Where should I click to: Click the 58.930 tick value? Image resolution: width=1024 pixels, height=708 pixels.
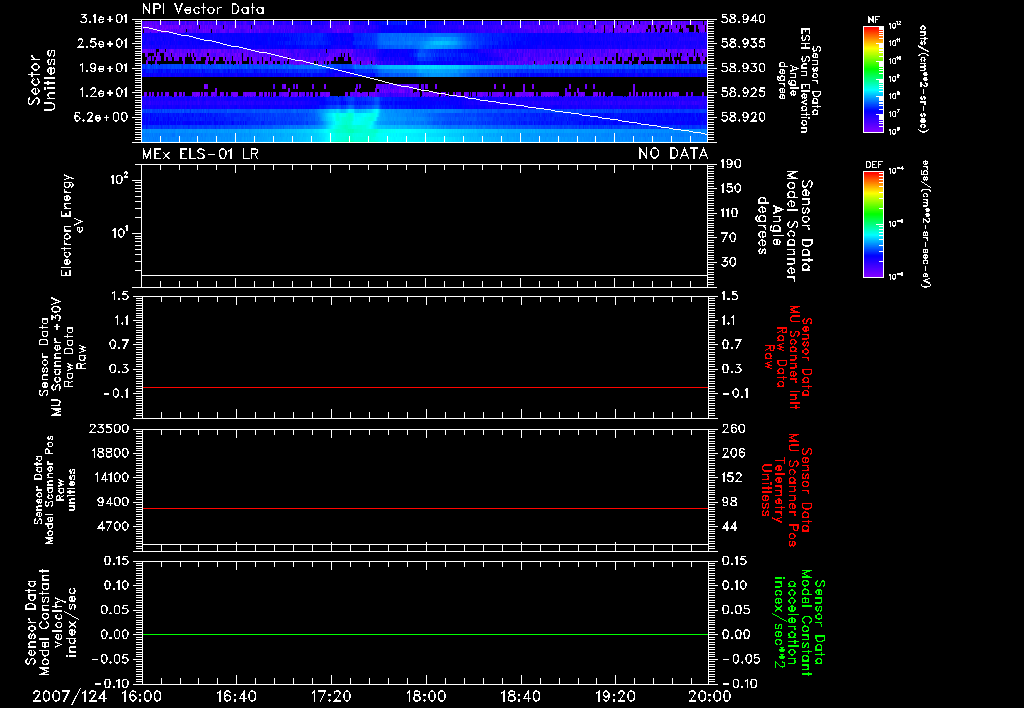(743, 68)
